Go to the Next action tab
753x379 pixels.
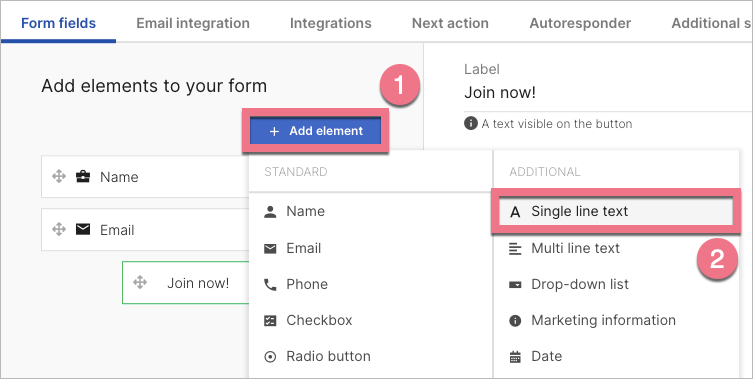pyautogui.click(x=450, y=23)
